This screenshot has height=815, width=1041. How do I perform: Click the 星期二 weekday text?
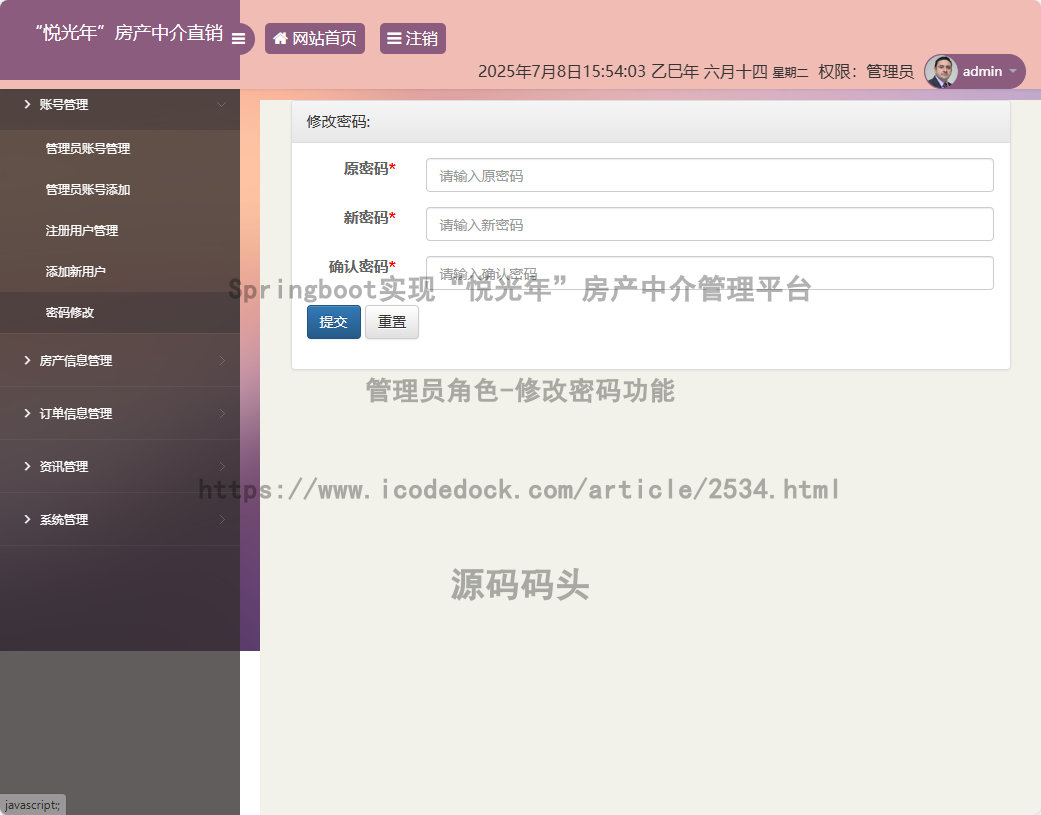click(790, 73)
